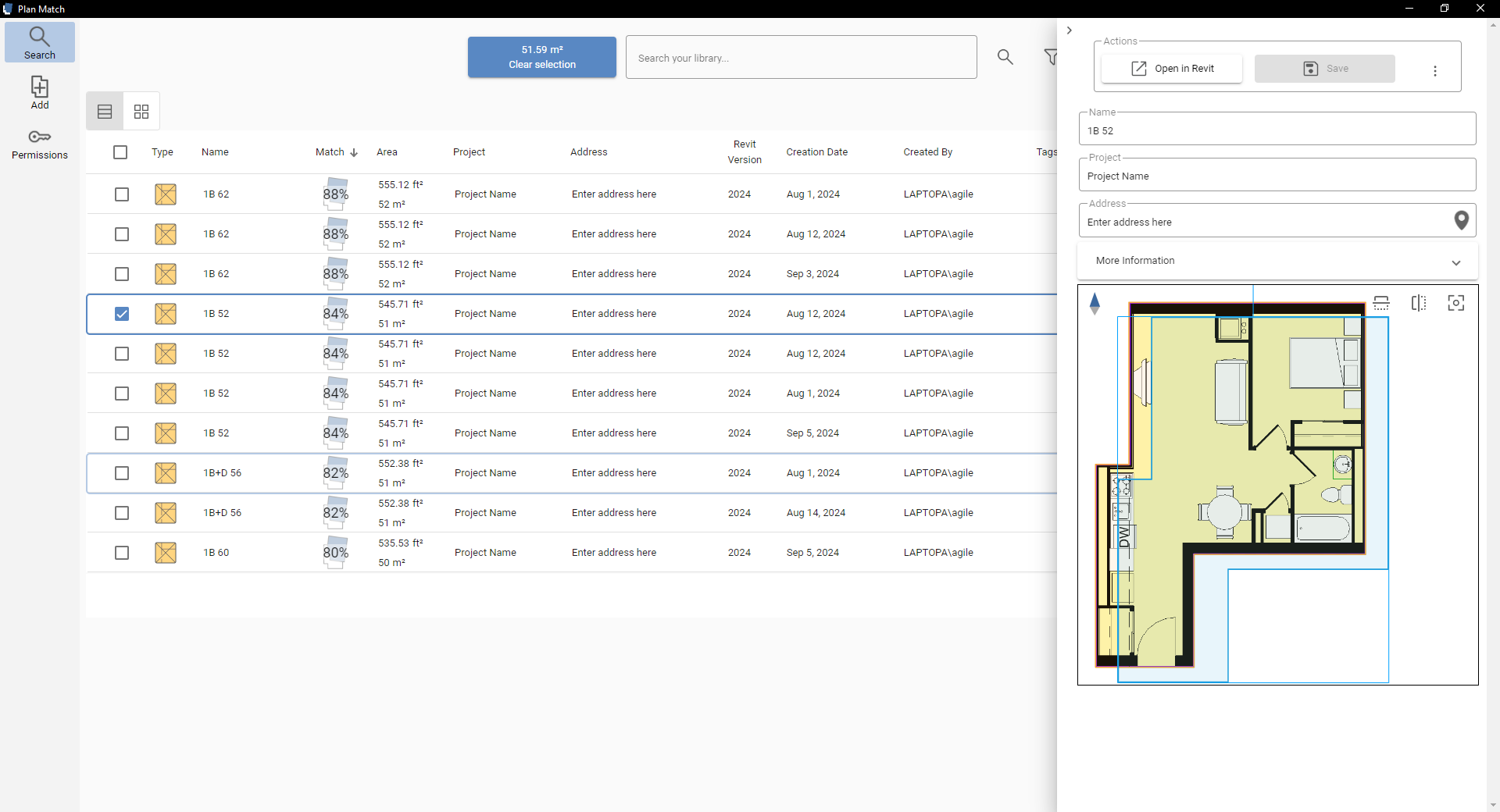1500x812 pixels.
Task: Click the magnifier icon beside the search box
Action: 1005,57
